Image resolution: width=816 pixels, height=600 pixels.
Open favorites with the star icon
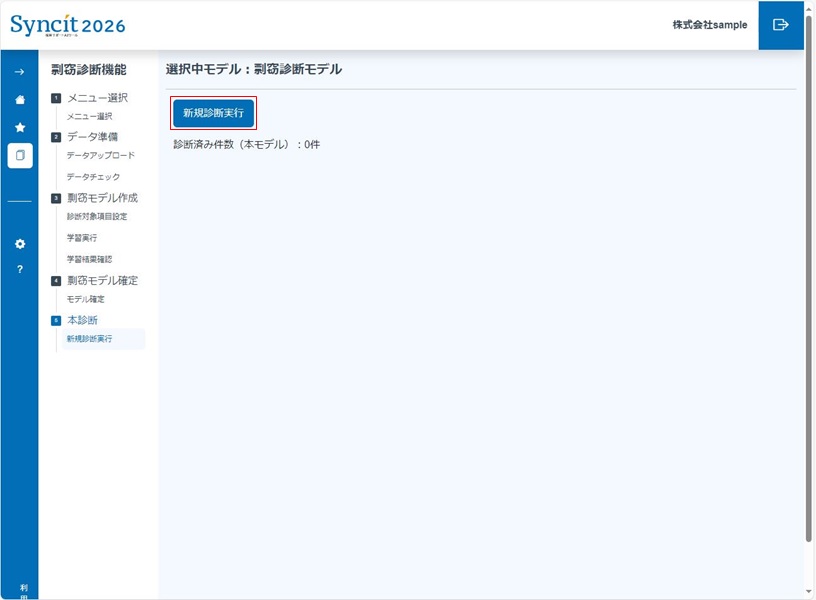point(19,128)
